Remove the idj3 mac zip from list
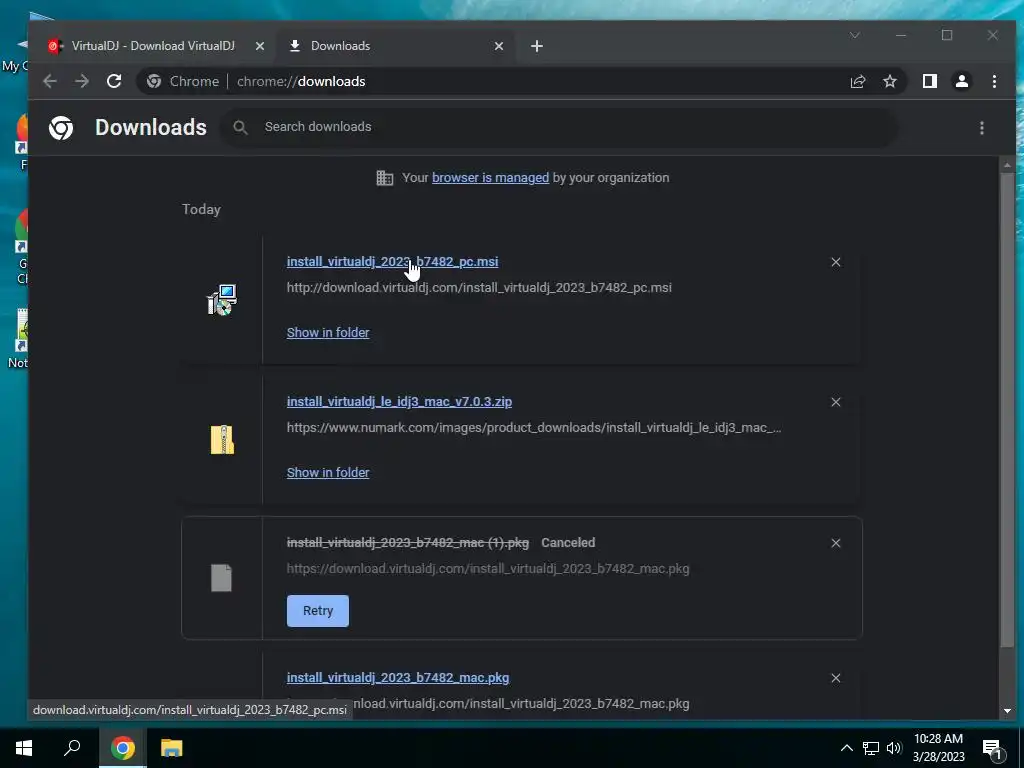The image size is (1024, 768). (x=835, y=402)
